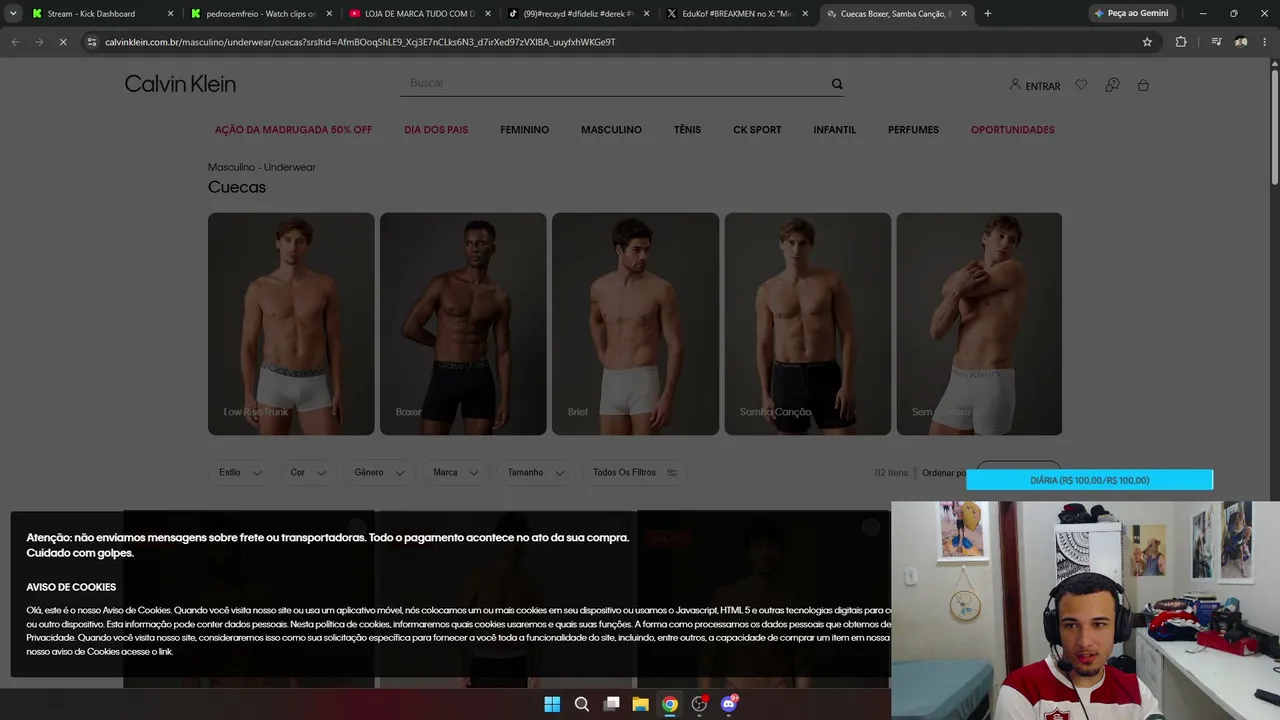Viewport: 1280px width, 720px height.
Task: Open the FEMININO menu
Action: (x=525, y=130)
